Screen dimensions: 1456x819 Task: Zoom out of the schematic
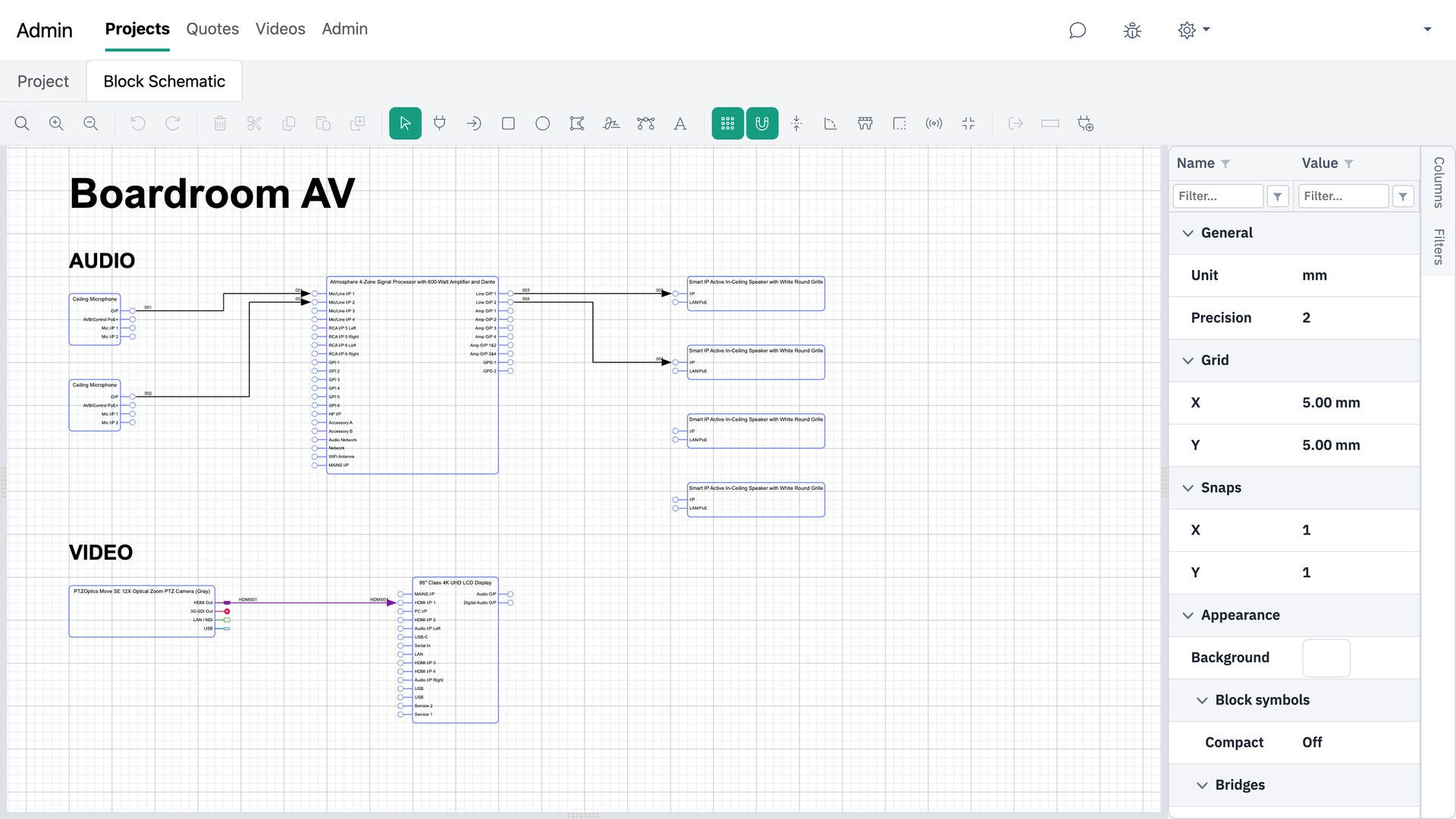click(90, 124)
